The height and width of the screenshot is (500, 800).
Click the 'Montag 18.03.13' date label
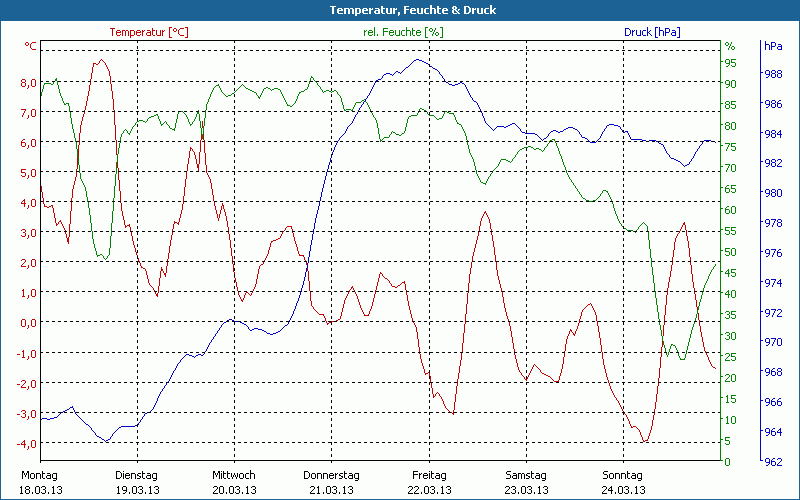click(40, 483)
